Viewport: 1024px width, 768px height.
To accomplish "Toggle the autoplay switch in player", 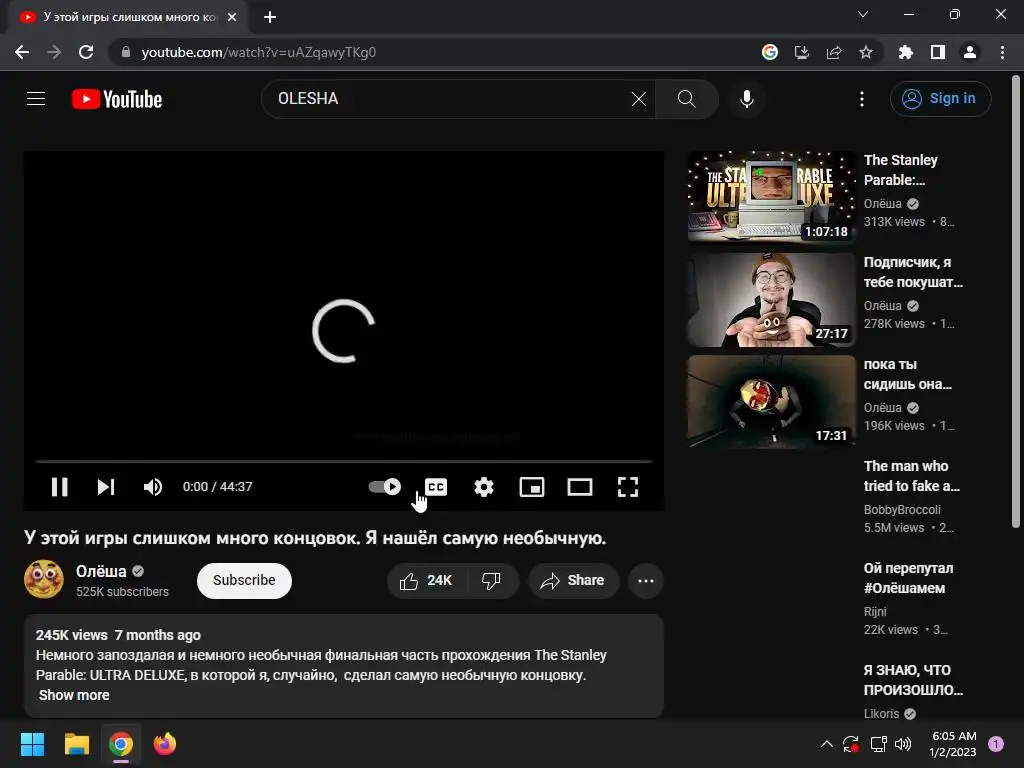I will point(385,487).
